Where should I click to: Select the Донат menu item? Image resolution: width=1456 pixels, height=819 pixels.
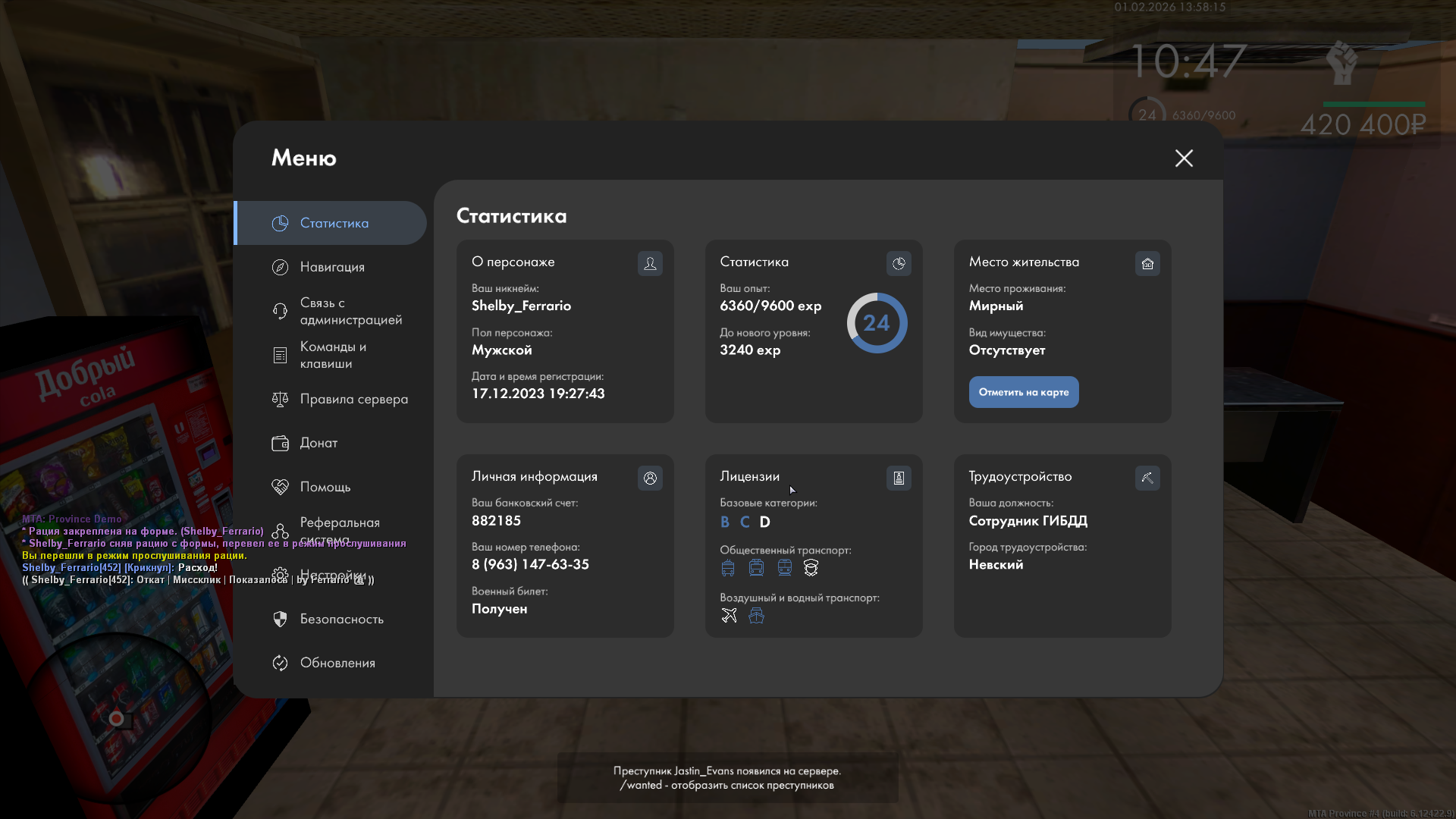(318, 443)
